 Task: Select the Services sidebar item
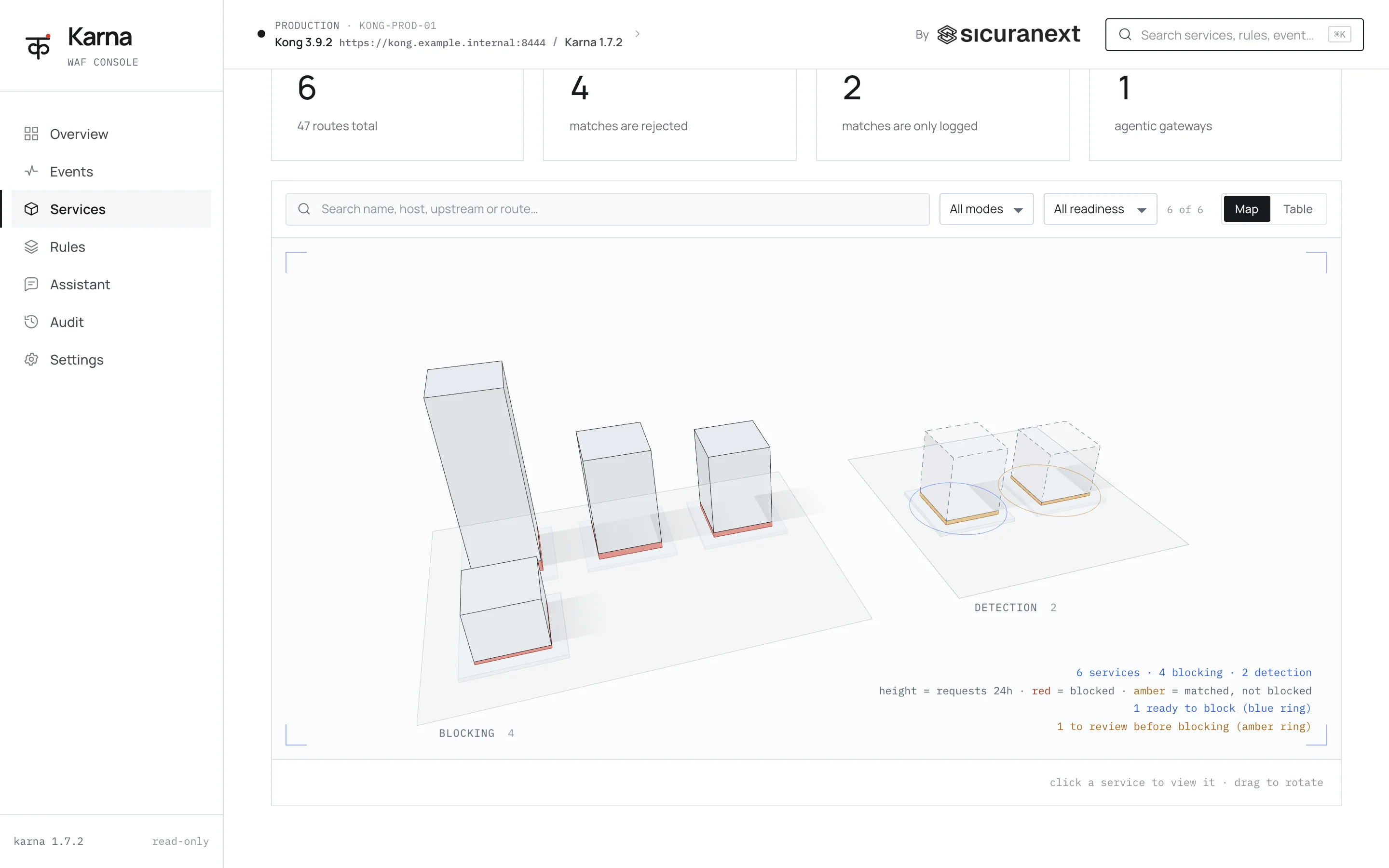[x=111, y=209]
